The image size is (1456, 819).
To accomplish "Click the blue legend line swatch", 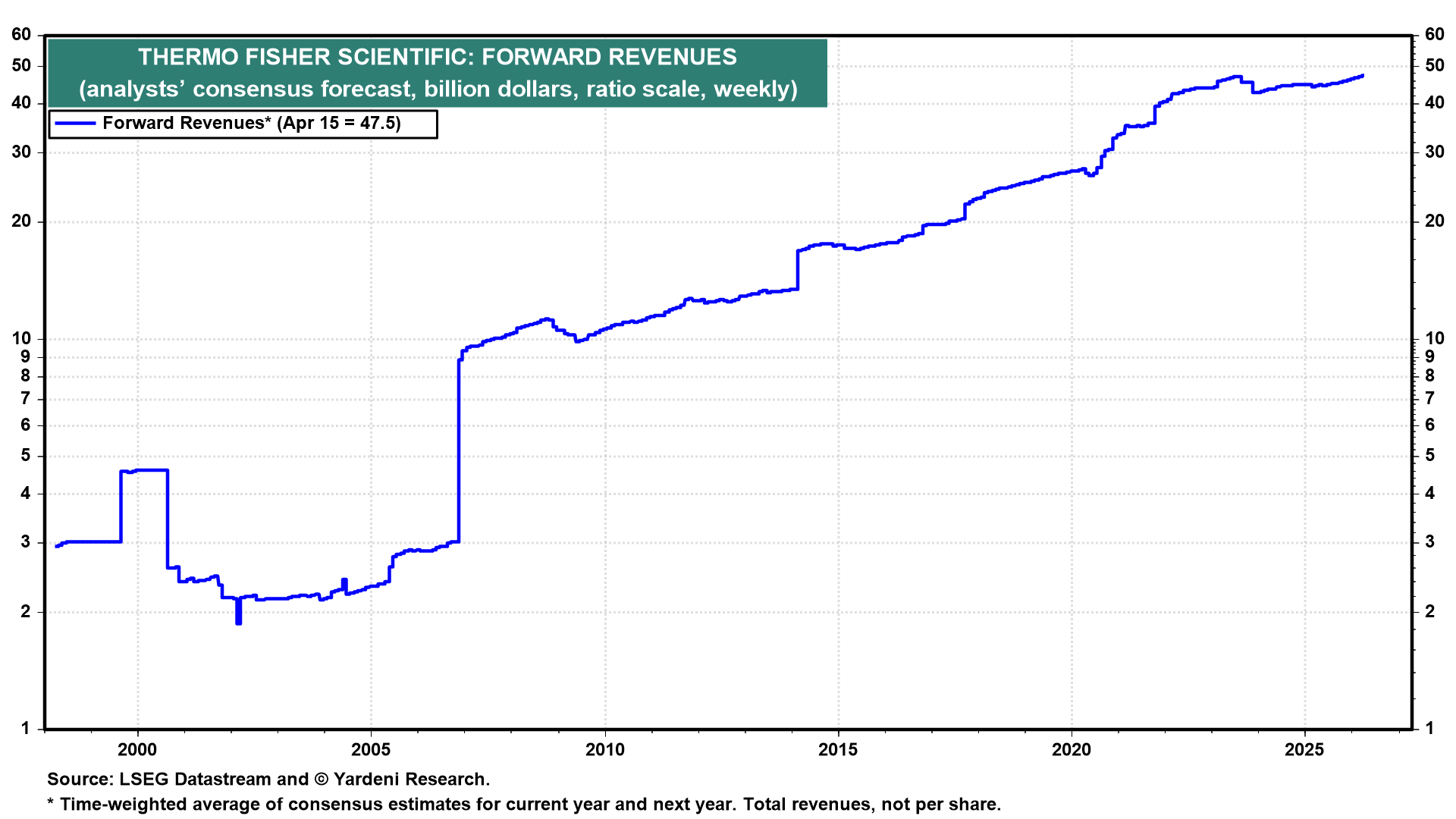I will click(x=76, y=124).
